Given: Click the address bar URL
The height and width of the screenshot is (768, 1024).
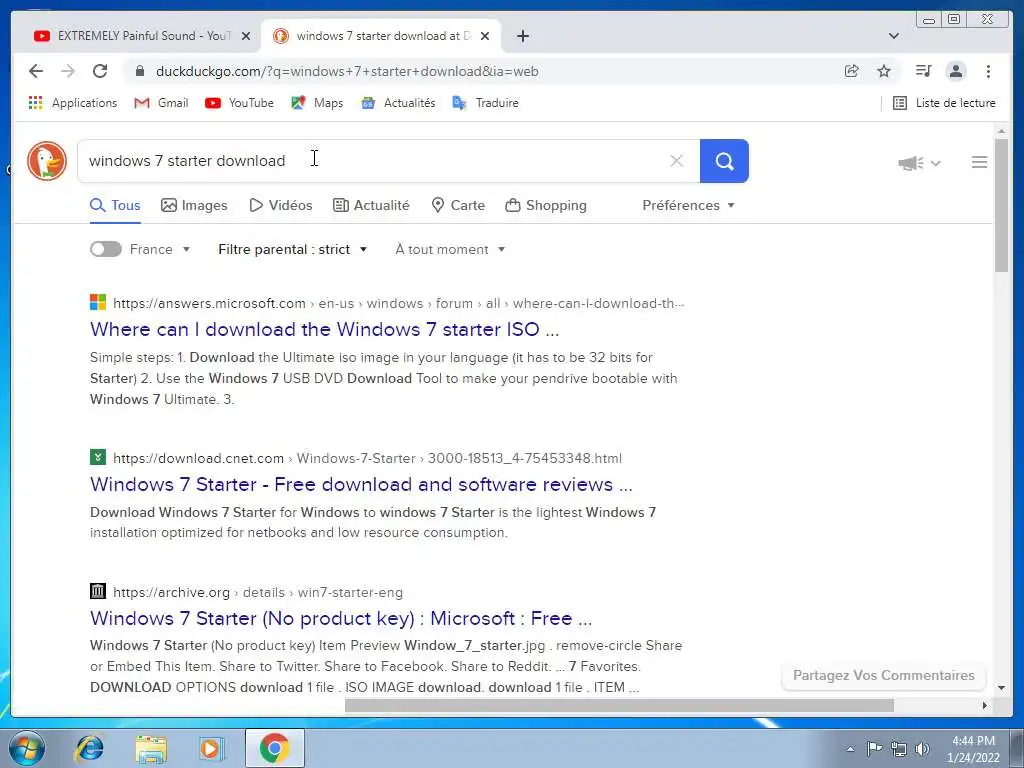Looking at the screenshot, I should point(347,71).
